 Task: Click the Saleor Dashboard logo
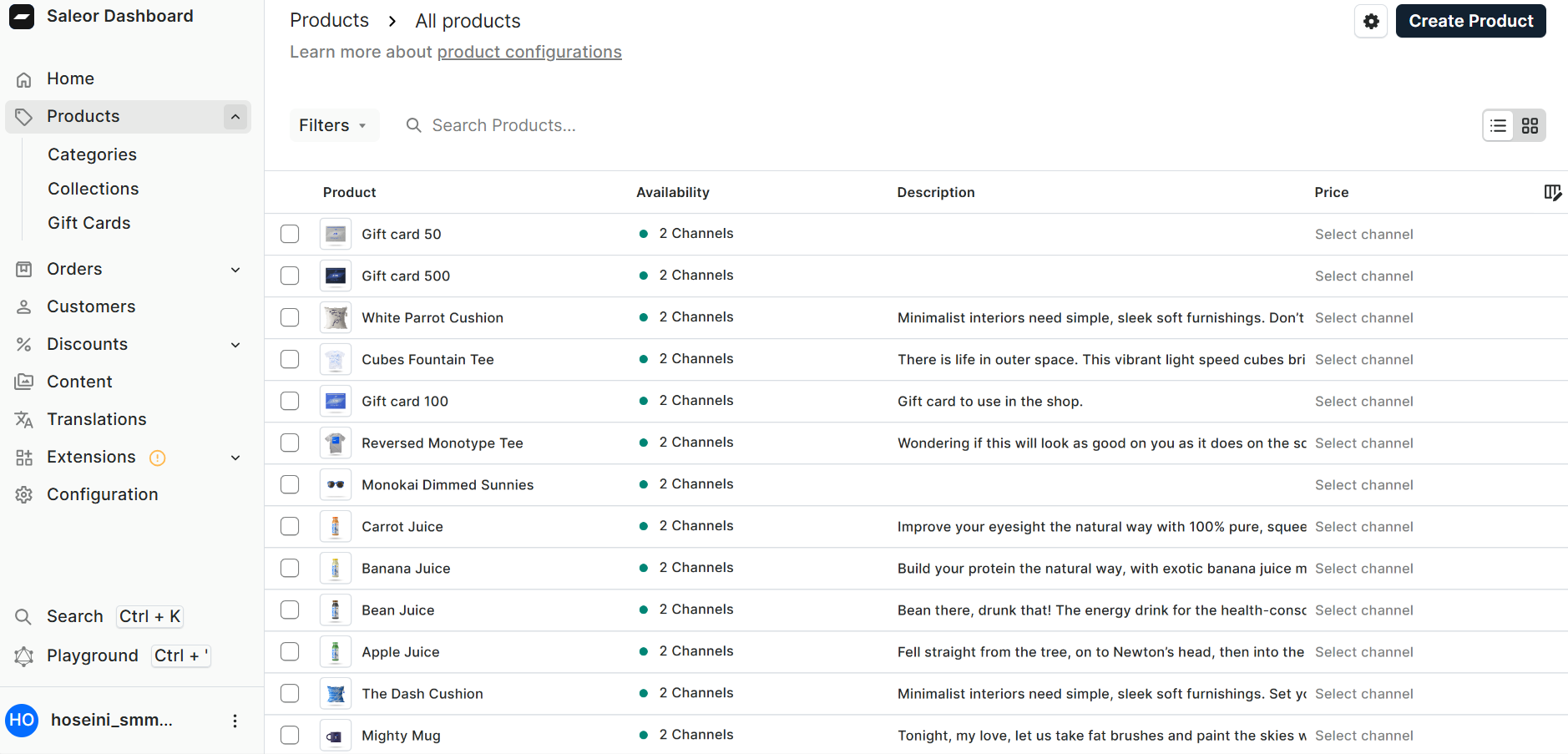pos(22,17)
